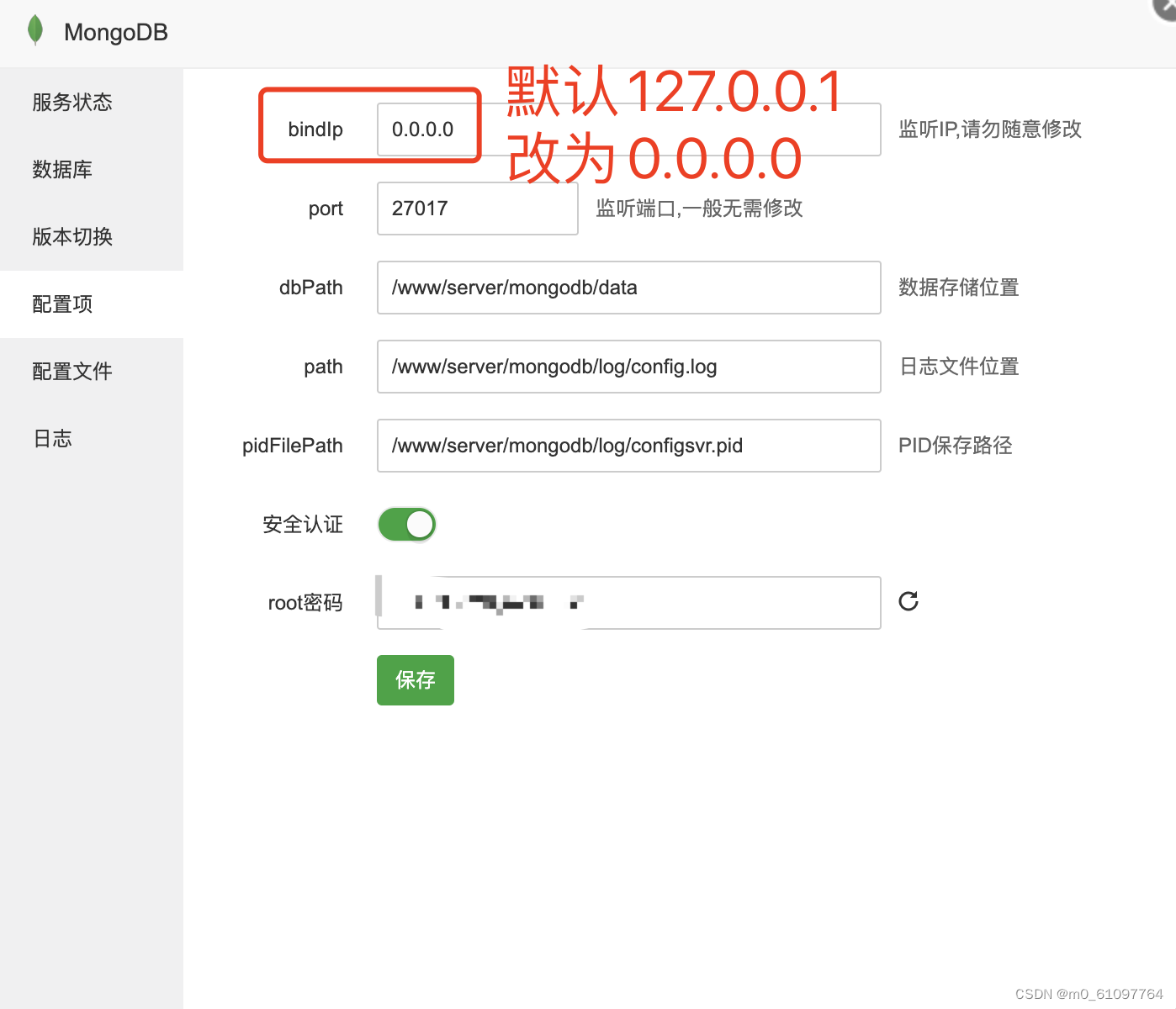Image resolution: width=1176 pixels, height=1009 pixels.
Task: Switch to the 版本切换 tab
Action: point(92,237)
